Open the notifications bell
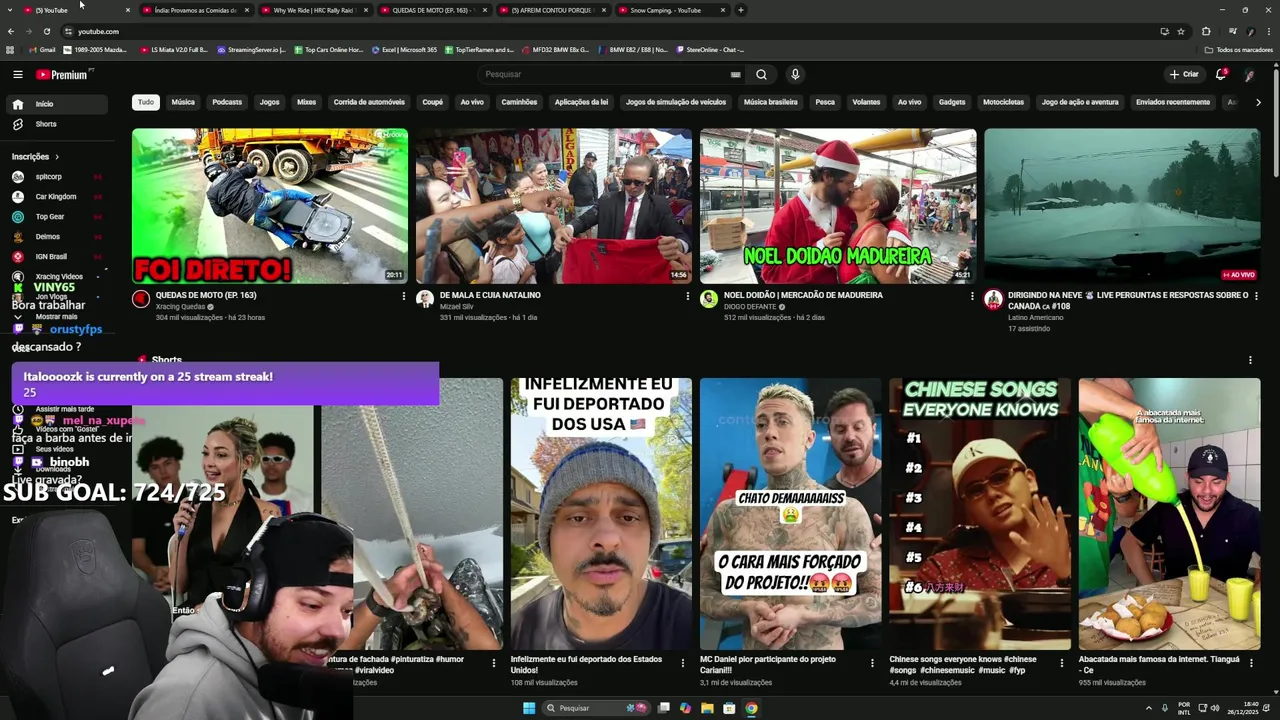 point(1220,74)
